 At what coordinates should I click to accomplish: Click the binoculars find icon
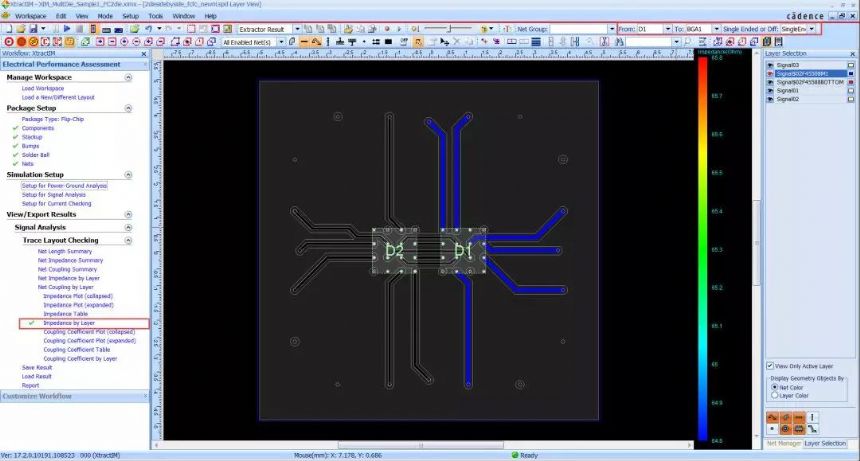(x=619, y=42)
